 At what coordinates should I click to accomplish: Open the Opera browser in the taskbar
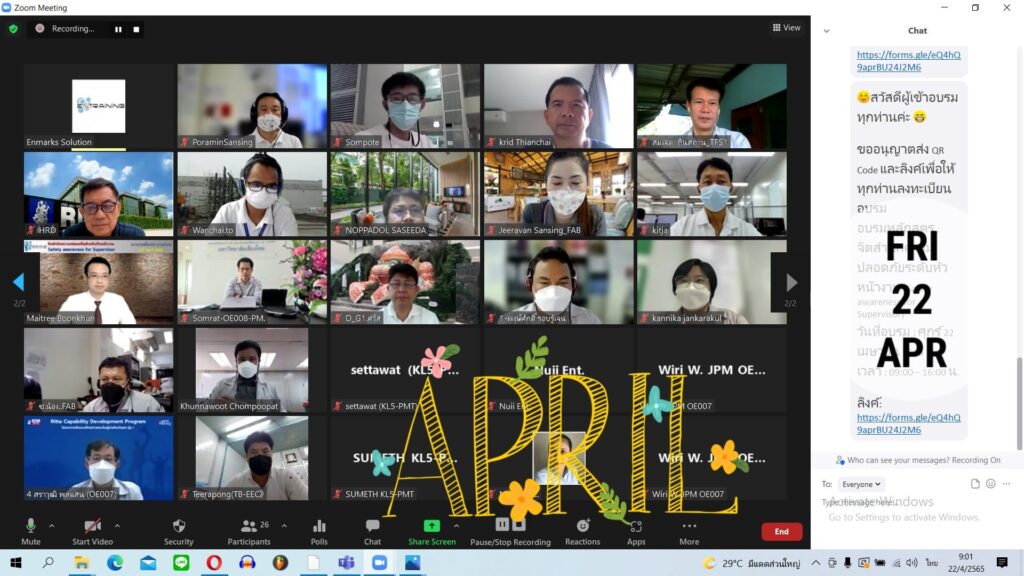click(x=214, y=562)
